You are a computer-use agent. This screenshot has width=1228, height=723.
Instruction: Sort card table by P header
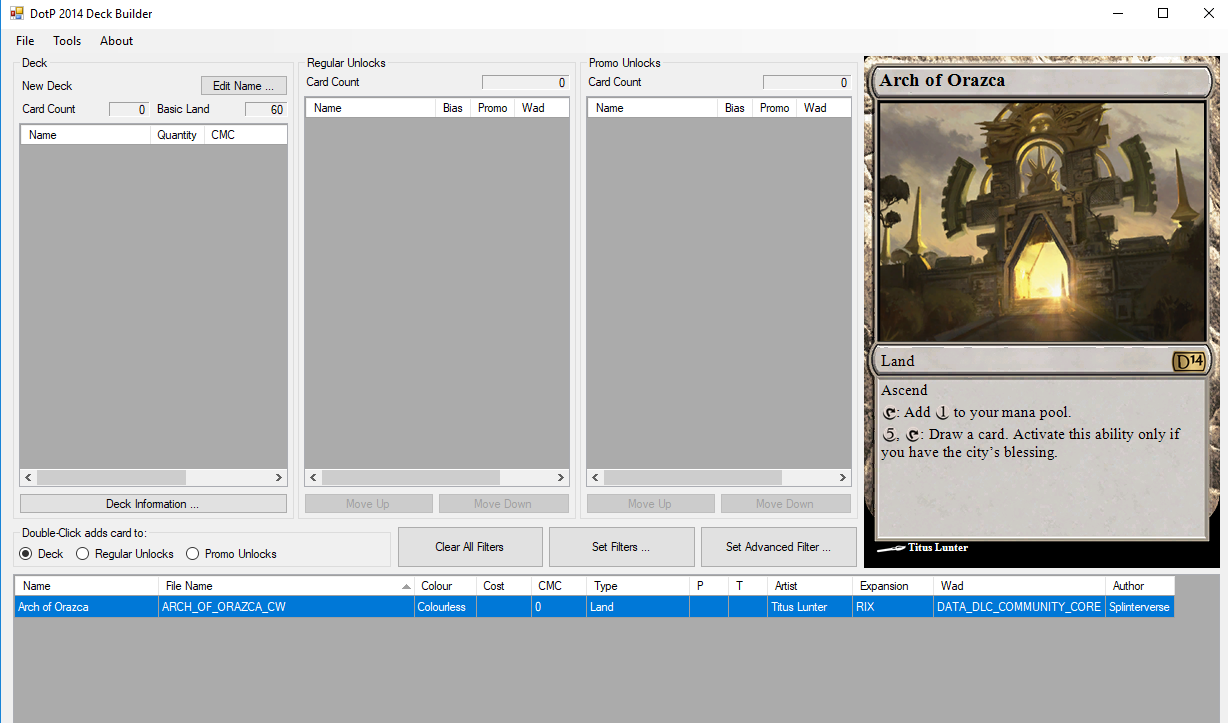coord(708,586)
